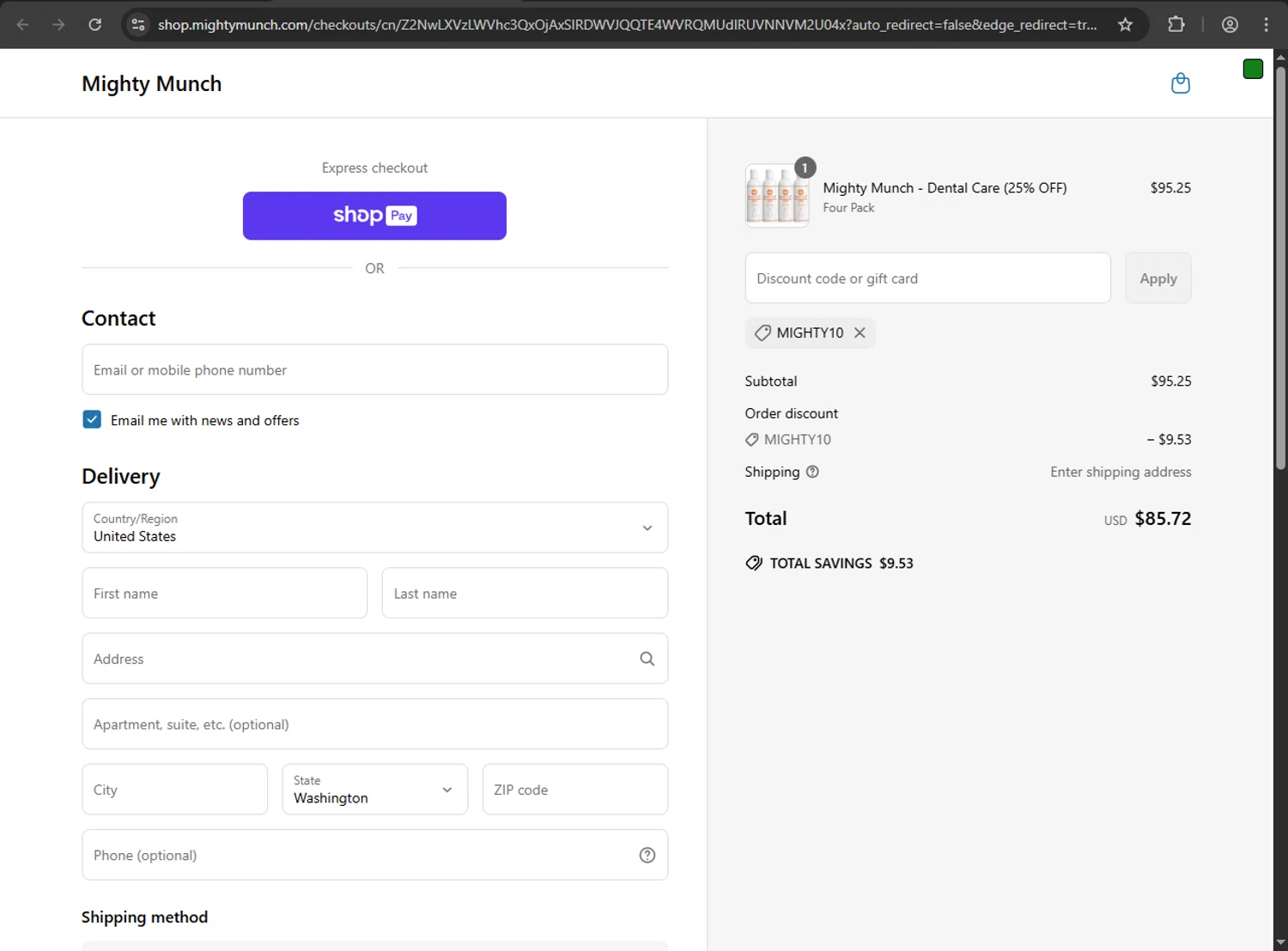Open Chrome three-dot menu
Image resolution: width=1288 pixels, height=951 pixels.
click(x=1266, y=25)
